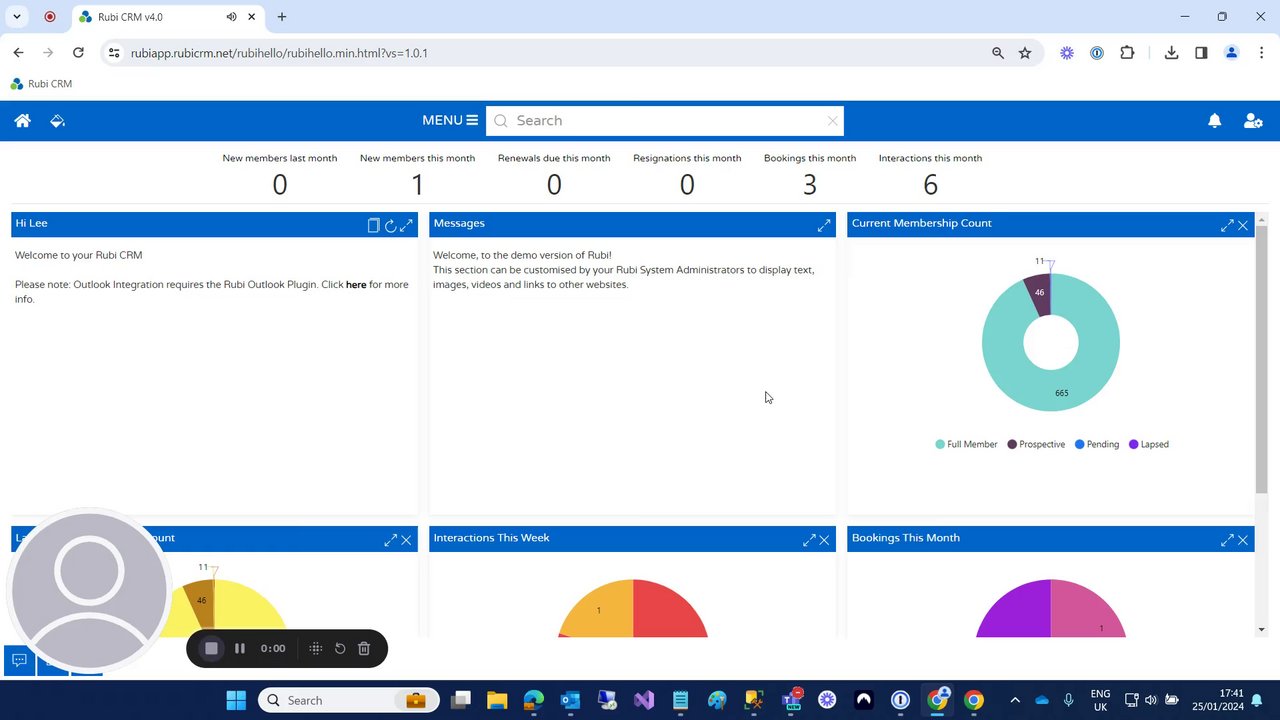
Task: Refresh the Hi Lee panel
Action: coord(390,226)
